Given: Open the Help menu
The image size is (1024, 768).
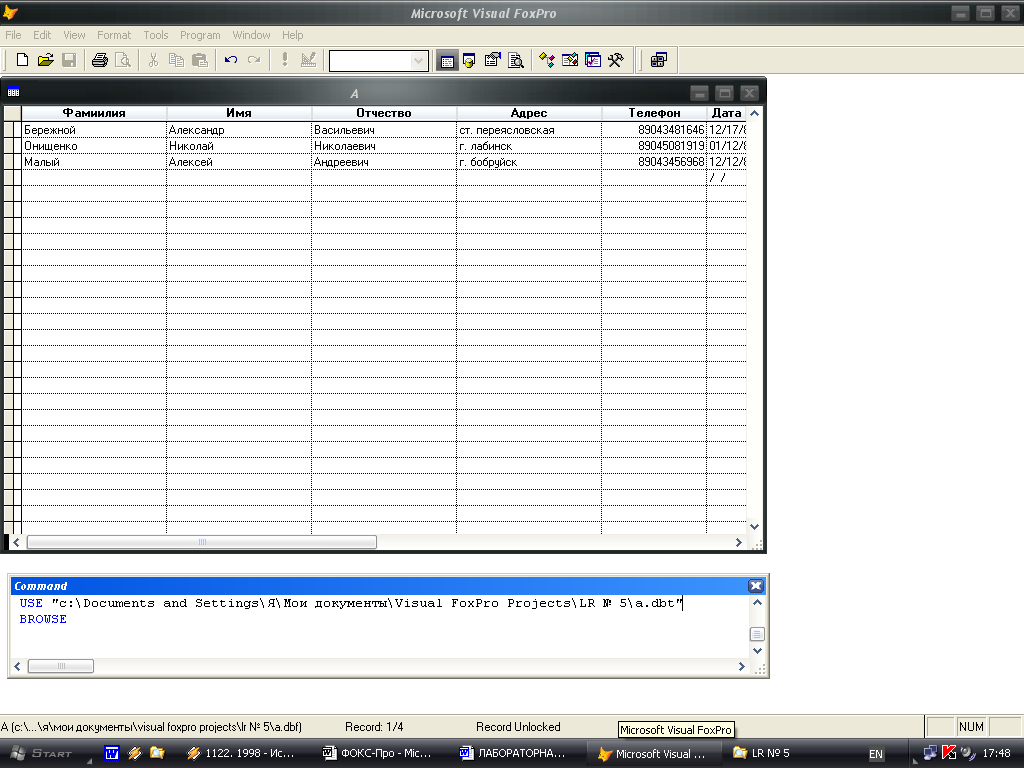Looking at the screenshot, I should click(293, 35).
